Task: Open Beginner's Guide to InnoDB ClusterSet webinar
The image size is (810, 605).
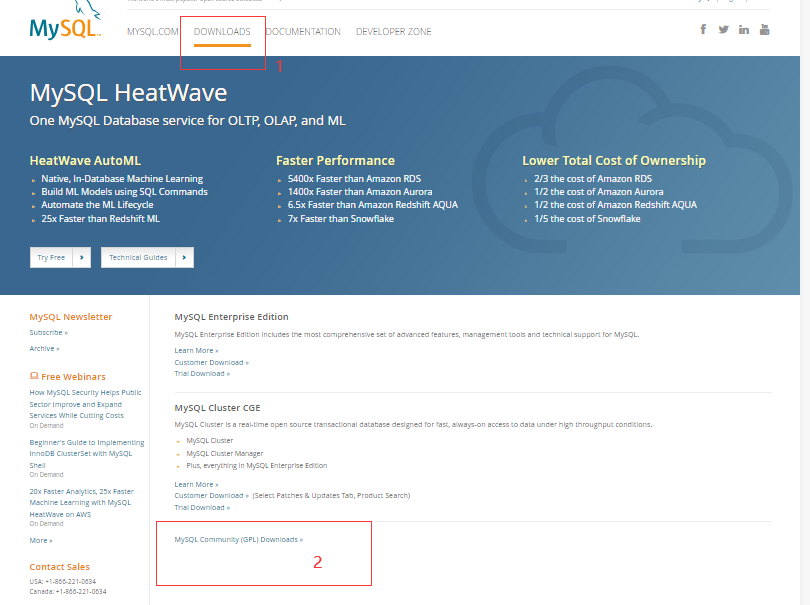Action: click(87, 454)
